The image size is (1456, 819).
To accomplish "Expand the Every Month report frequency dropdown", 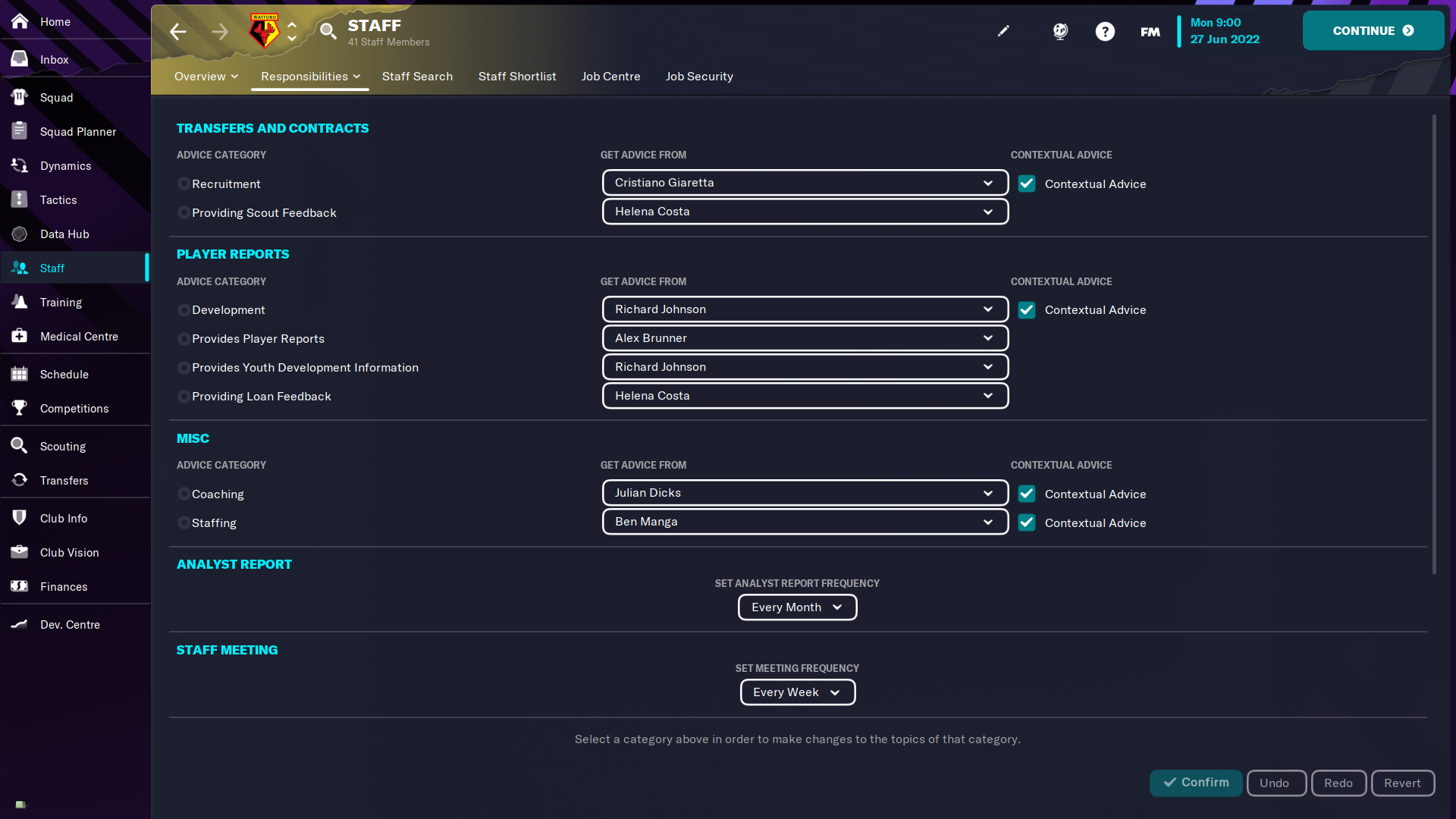I will click(797, 607).
